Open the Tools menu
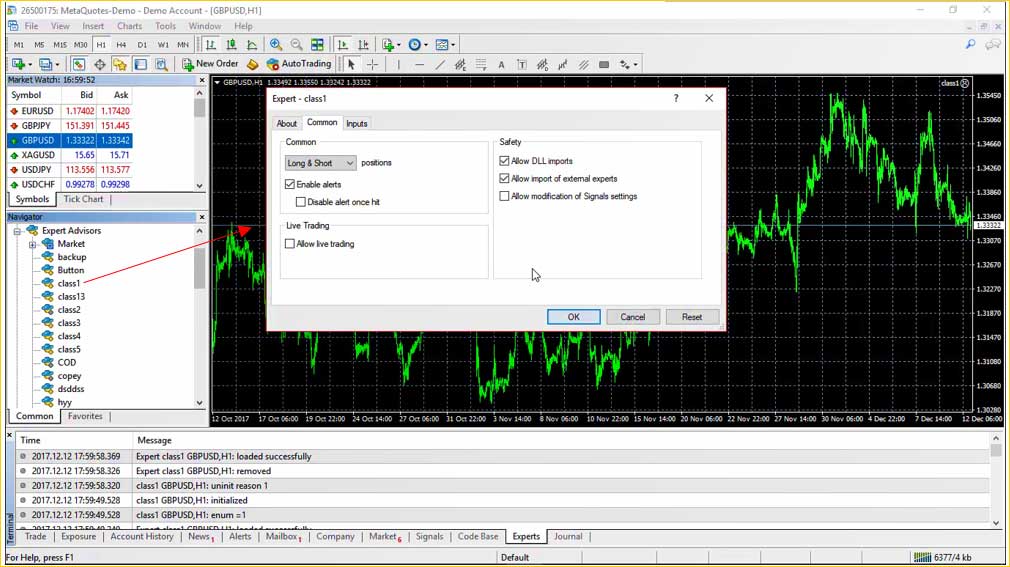1010x567 pixels. [x=165, y=26]
